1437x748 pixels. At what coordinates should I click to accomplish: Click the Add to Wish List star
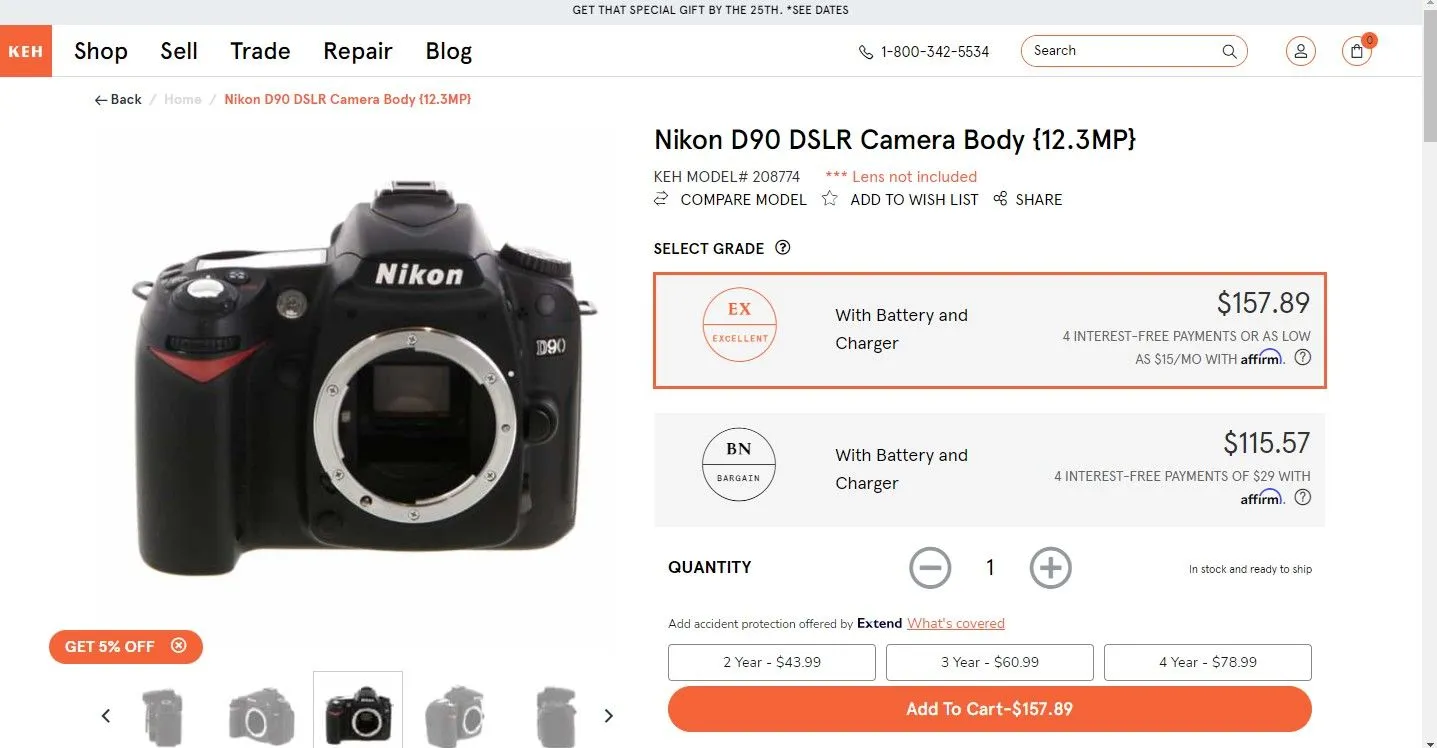pyautogui.click(x=830, y=199)
